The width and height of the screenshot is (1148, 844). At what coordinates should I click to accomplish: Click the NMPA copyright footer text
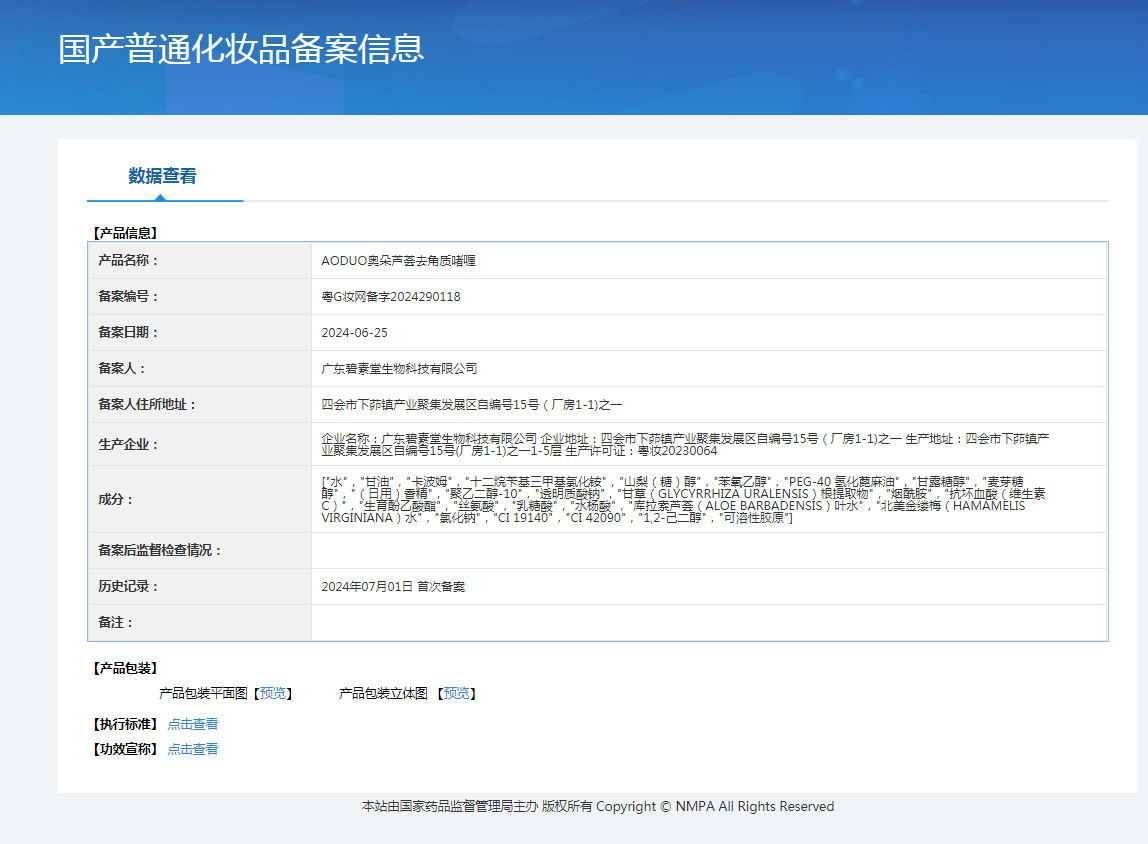[x=597, y=807]
